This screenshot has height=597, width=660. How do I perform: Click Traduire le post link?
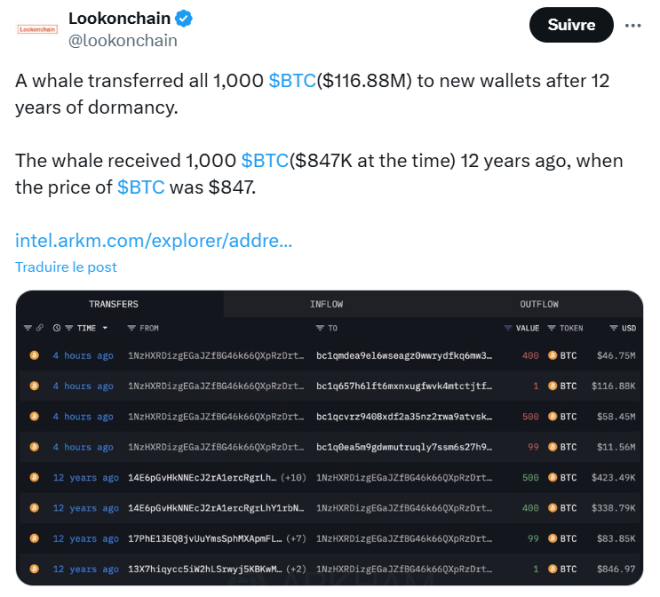click(x=66, y=267)
